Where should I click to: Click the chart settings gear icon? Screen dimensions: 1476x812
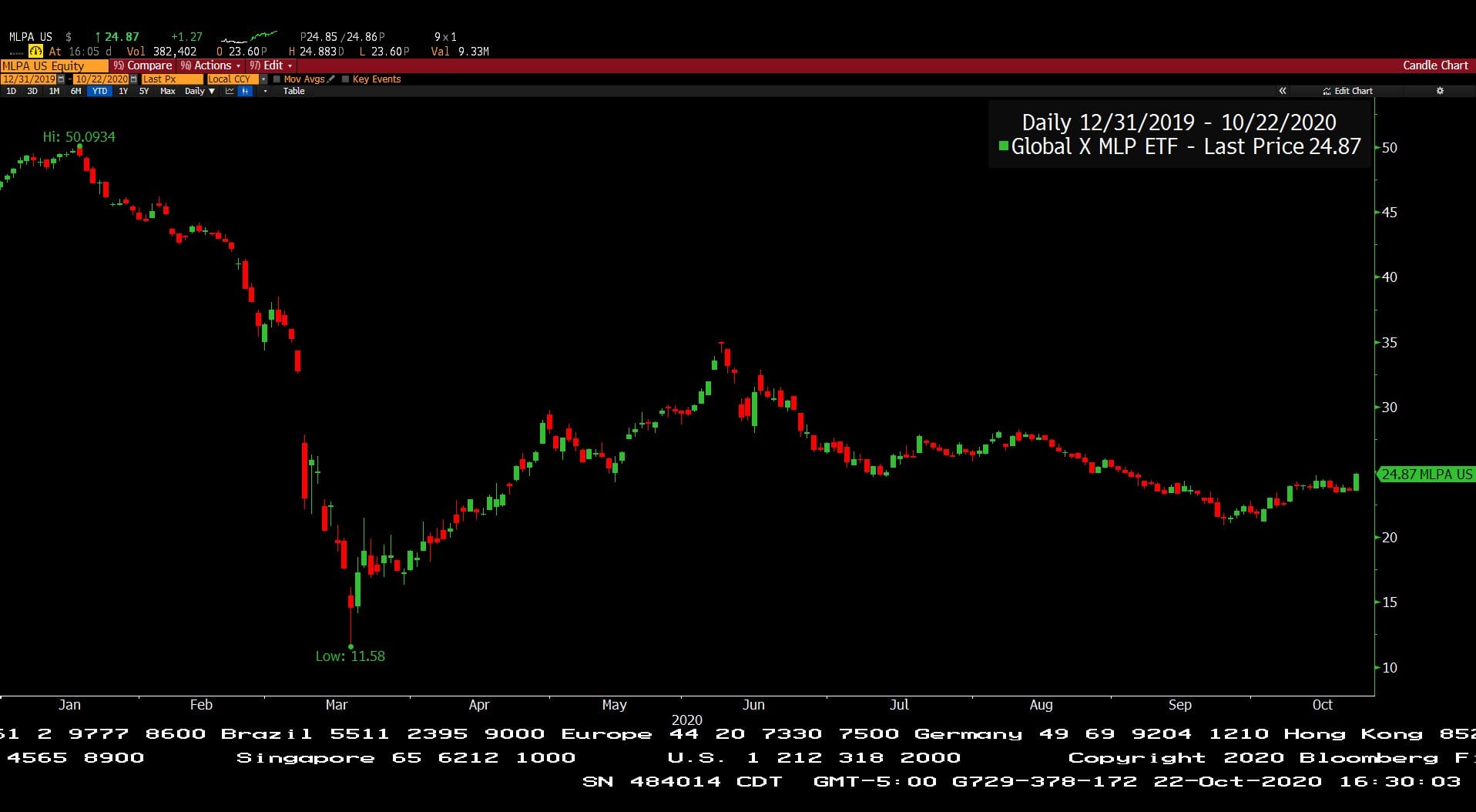[1440, 91]
